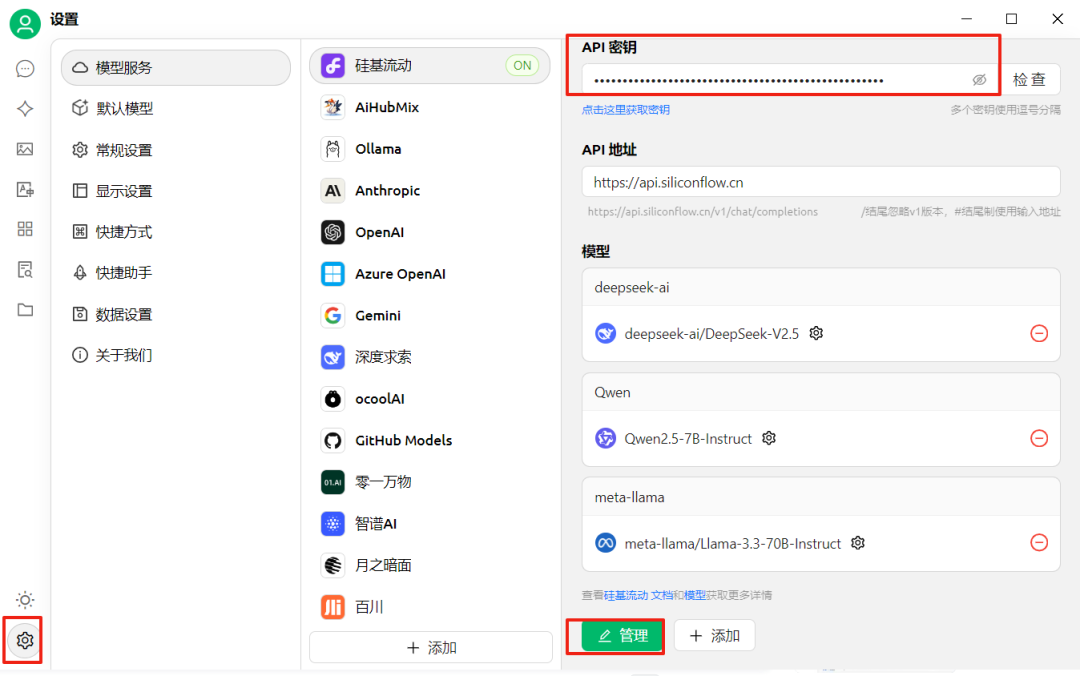Toggle the 硅基流动 ON switch
Viewport: 1080px width, 676px height.
click(522, 65)
